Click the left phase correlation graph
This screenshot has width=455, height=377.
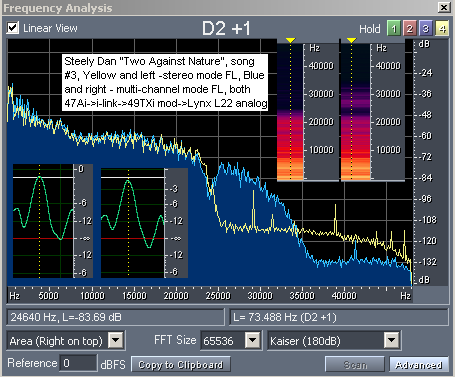click(43, 221)
